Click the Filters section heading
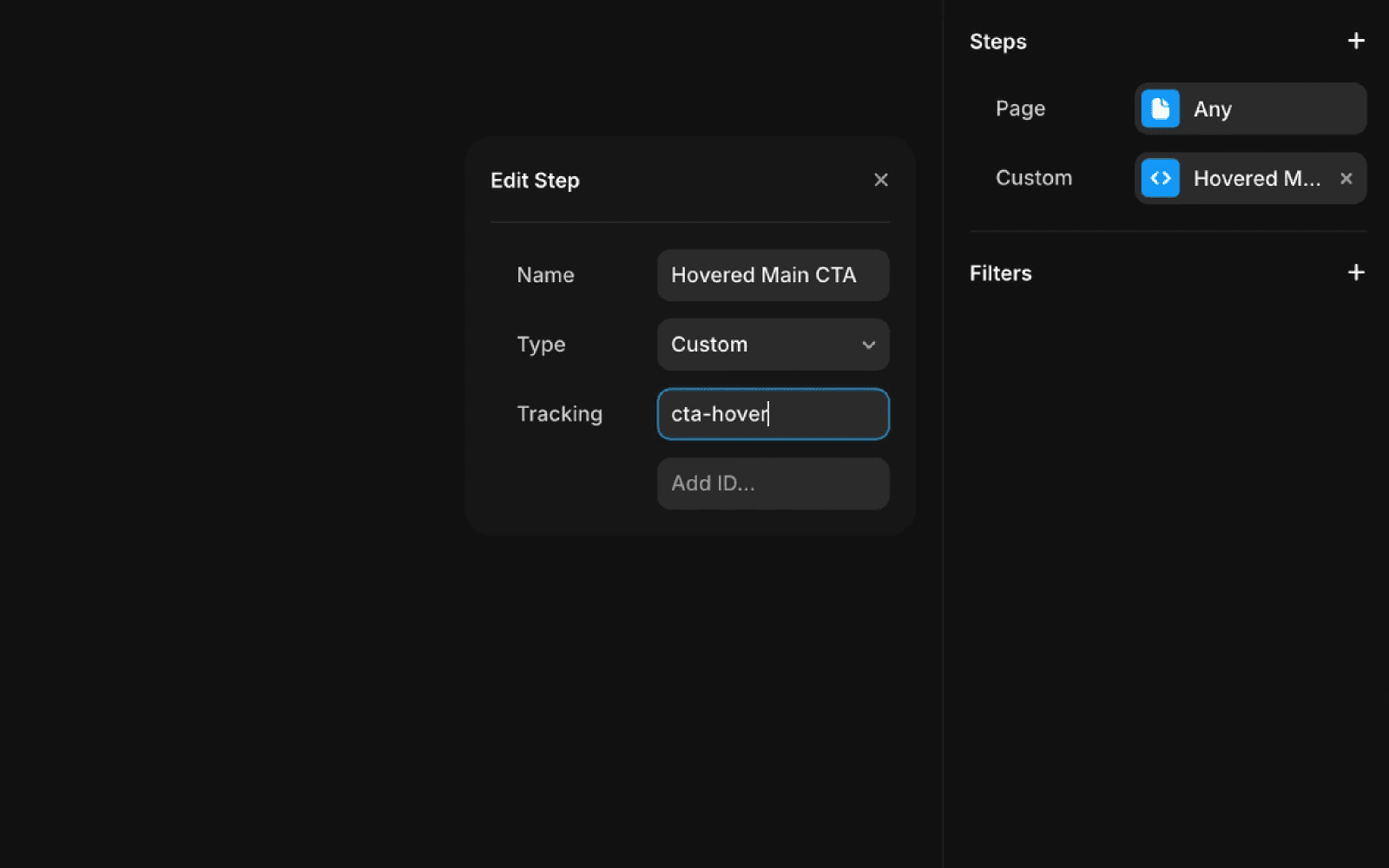The height and width of the screenshot is (868, 1389). click(1000, 273)
